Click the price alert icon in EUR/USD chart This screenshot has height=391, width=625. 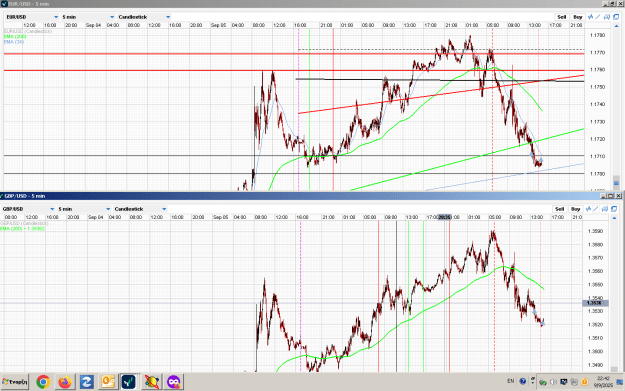point(607,17)
